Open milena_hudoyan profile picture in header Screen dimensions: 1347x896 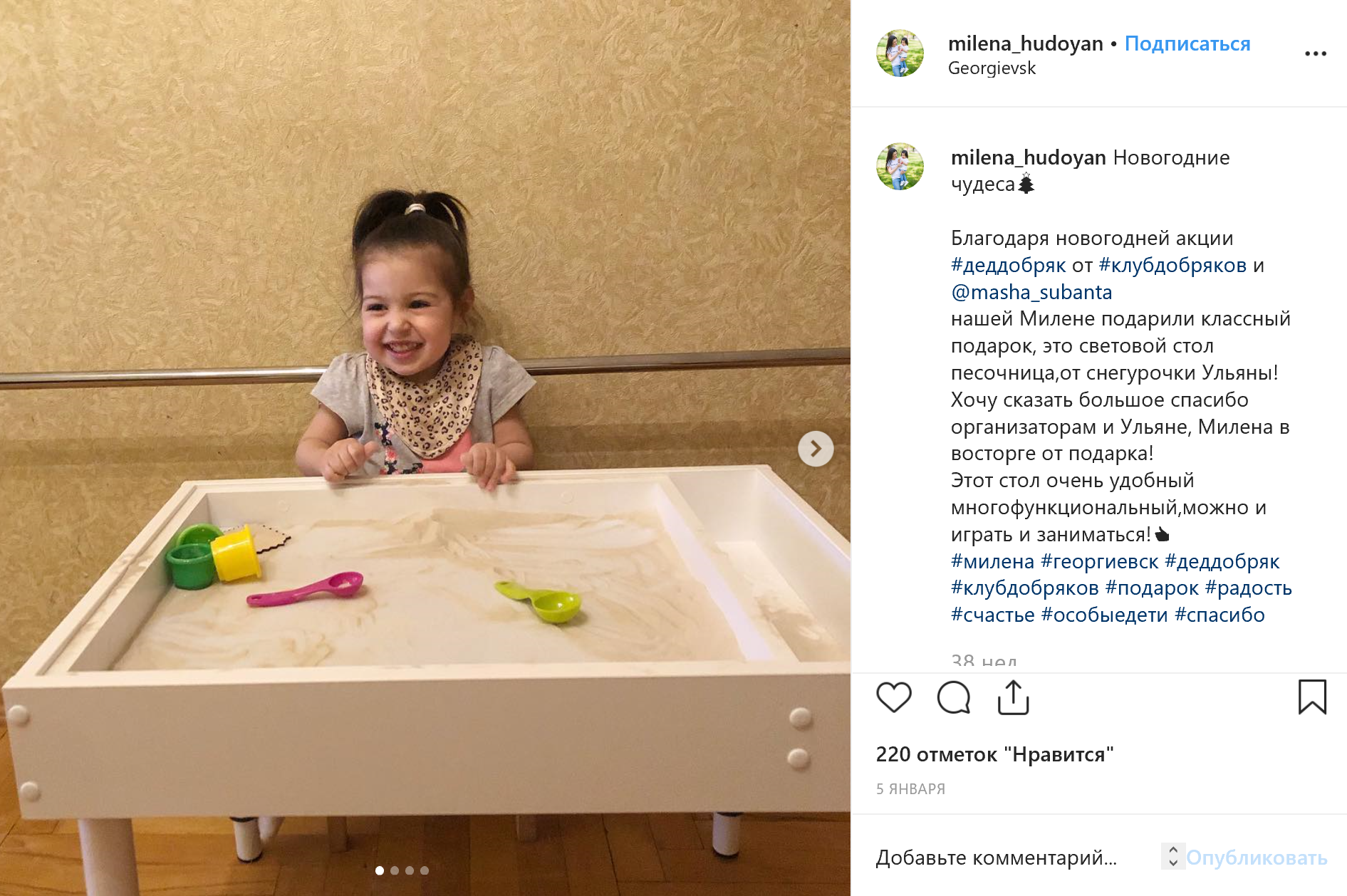[900, 53]
